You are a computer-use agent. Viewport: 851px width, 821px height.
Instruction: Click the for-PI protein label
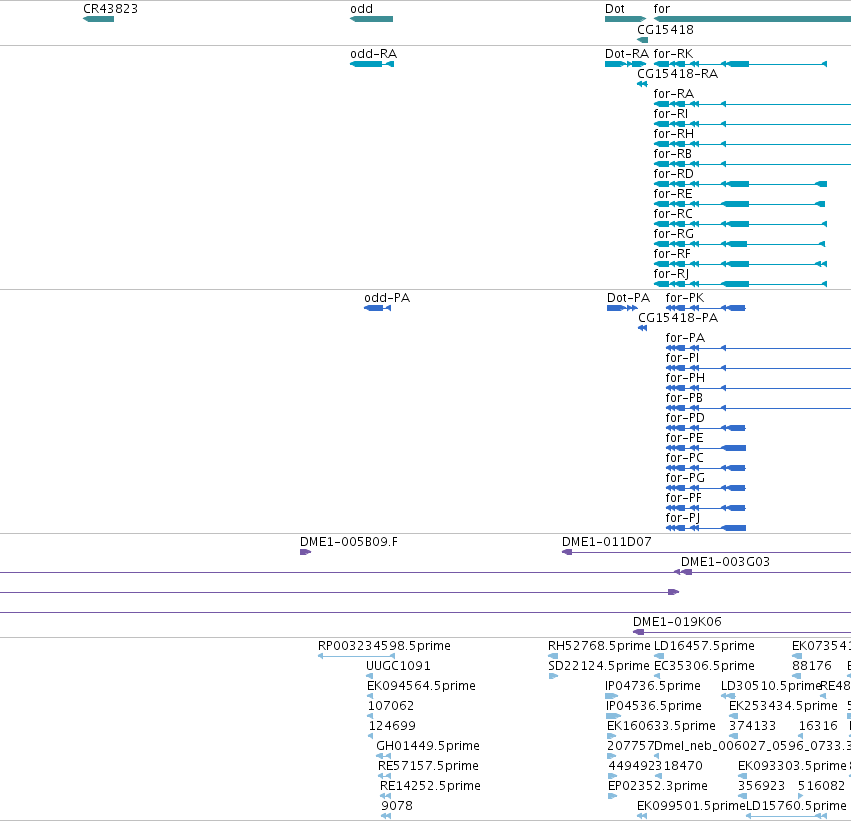(x=682, y=358)
